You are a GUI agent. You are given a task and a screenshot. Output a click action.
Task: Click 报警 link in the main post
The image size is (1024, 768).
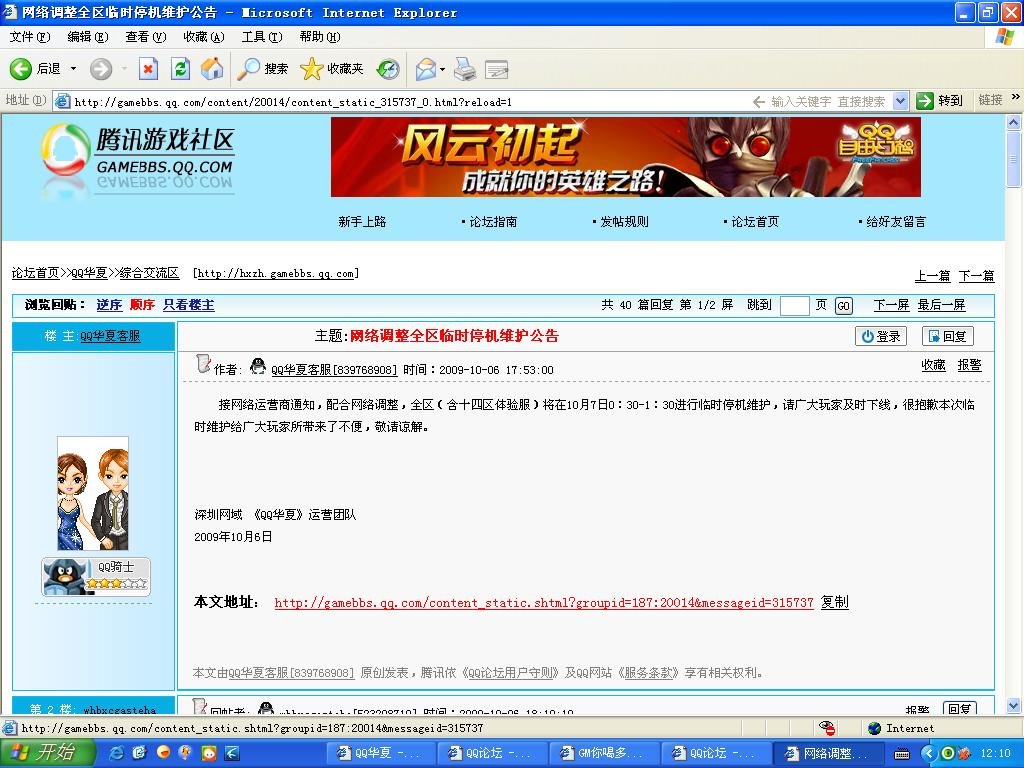point(969,365)
